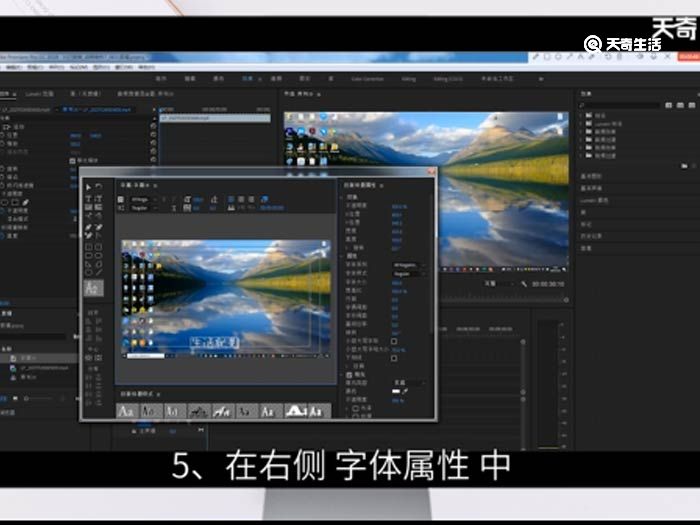Pick the Rectangle shape tool in title tools
700x525 pixels.
click(x=88, y=244)
